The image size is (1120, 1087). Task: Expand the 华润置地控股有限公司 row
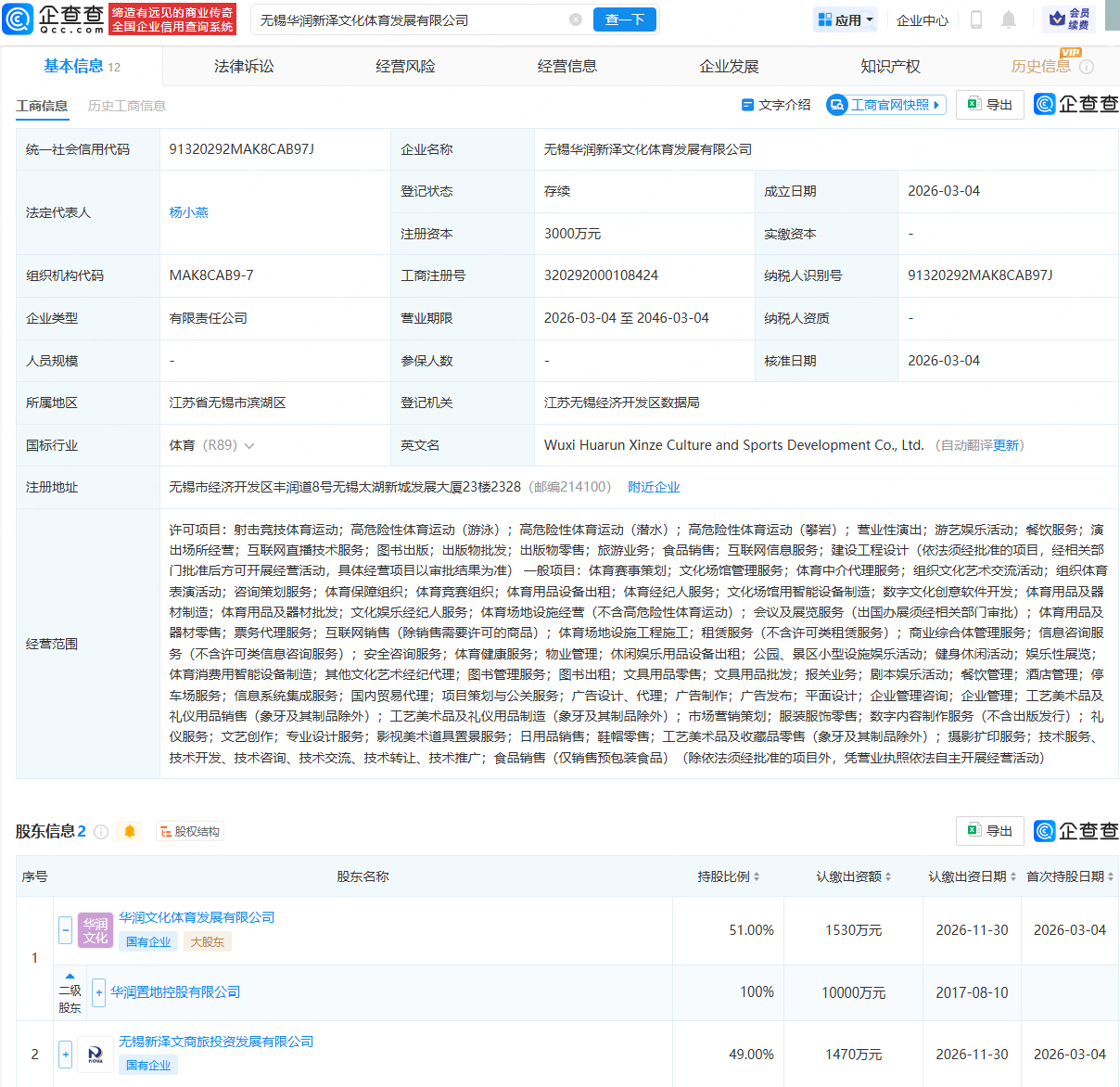tap(99, 992)
